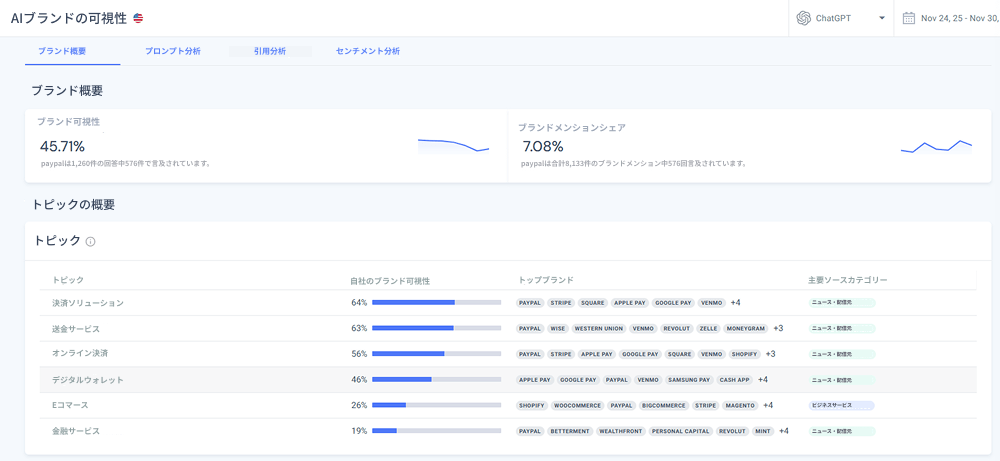1000x461 pixels.
Task: Click SQUARE tag in 決済ソリューション row
Action: (592, 302)
